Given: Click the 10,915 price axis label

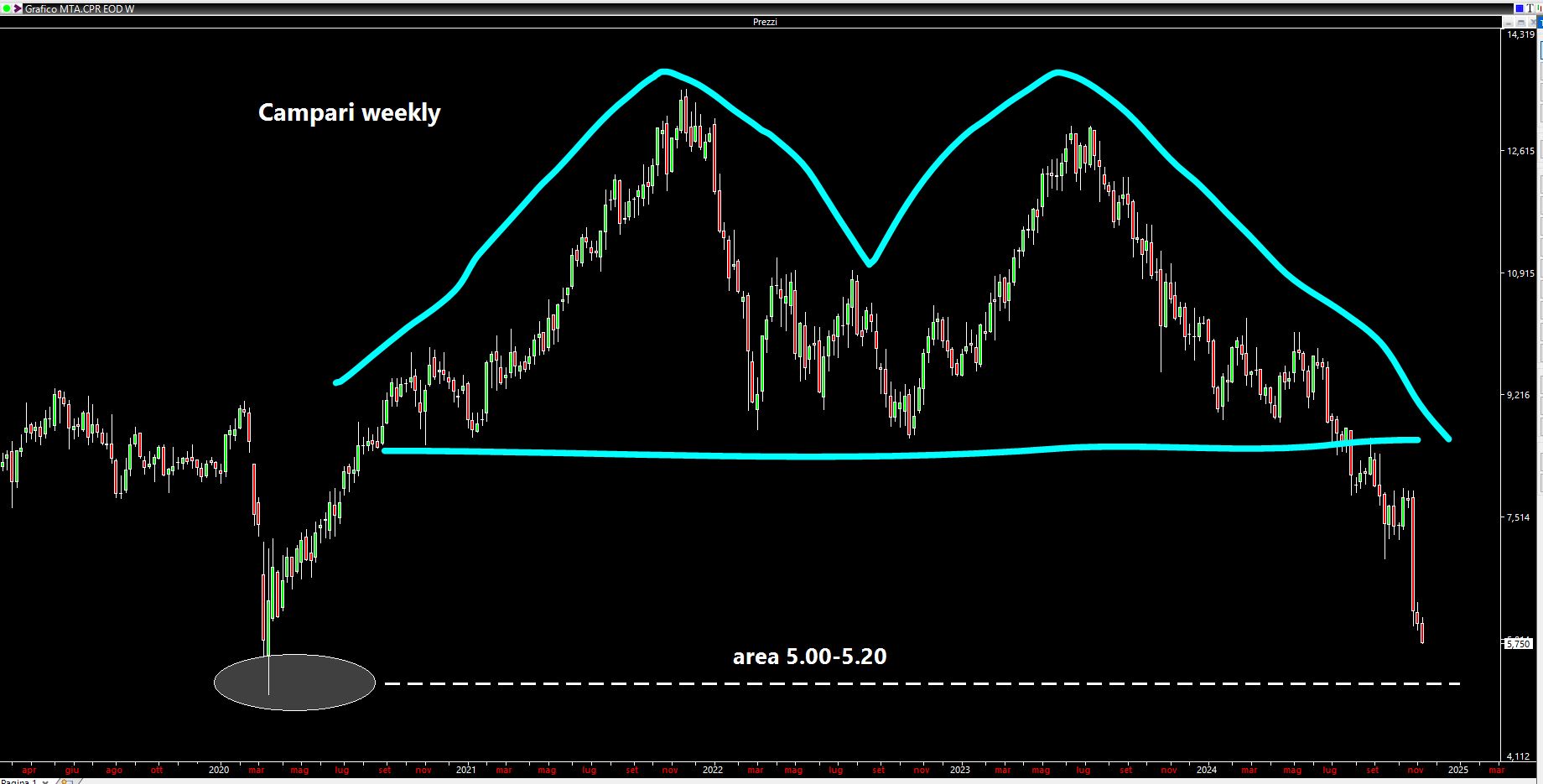Looking at the screenshot, I should coord(1520,273).
